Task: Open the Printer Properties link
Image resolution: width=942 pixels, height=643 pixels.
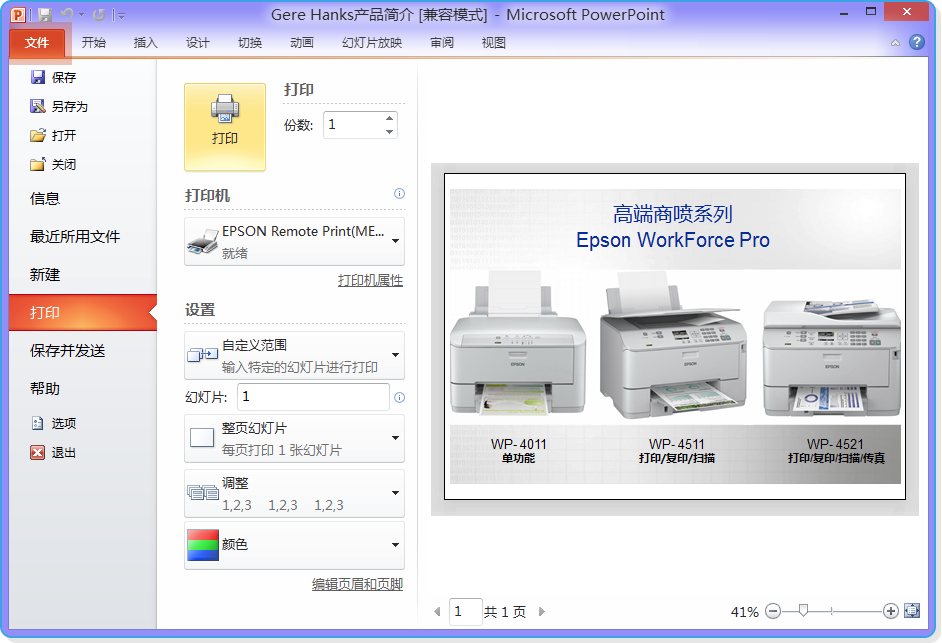Action: (370, 281)
